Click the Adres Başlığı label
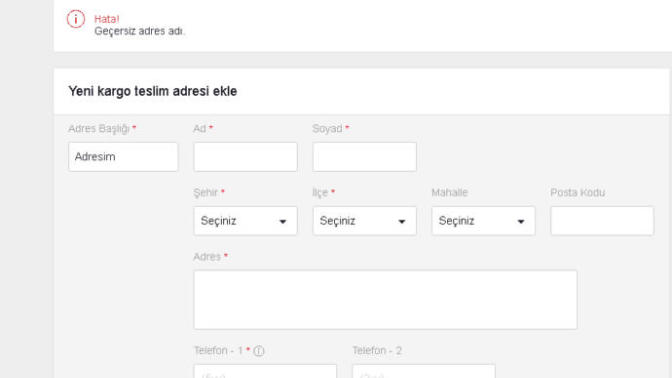The image size is (672, 378). [99, 129]
